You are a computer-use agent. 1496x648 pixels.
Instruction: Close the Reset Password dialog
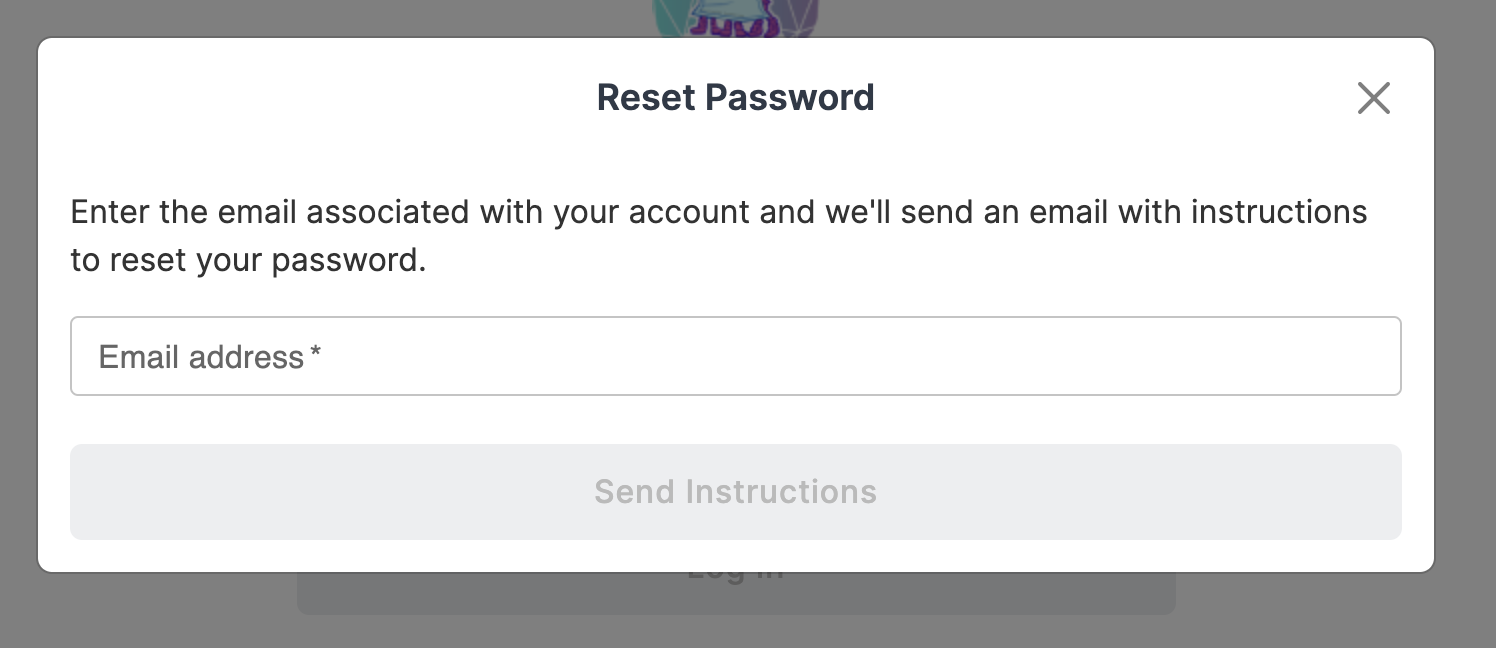(x=1373, y=98)
